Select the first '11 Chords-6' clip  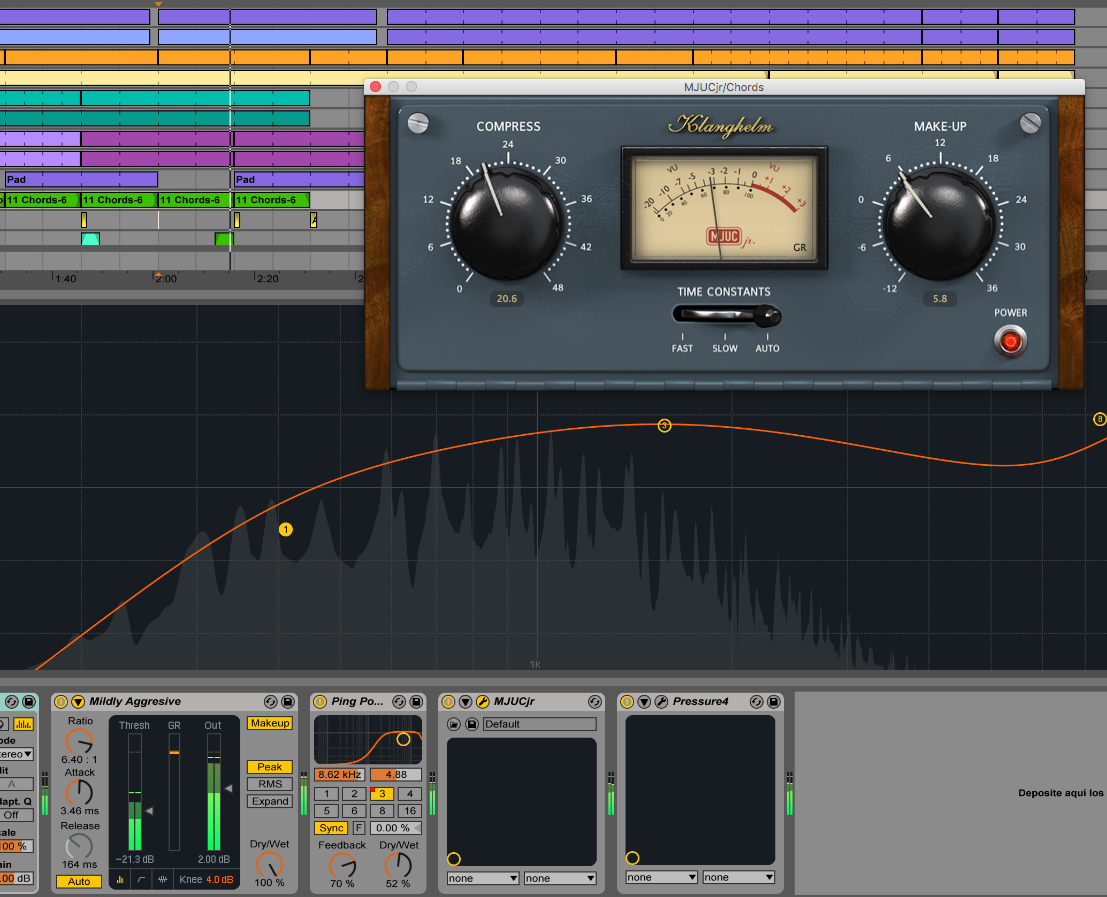point(42,200)
